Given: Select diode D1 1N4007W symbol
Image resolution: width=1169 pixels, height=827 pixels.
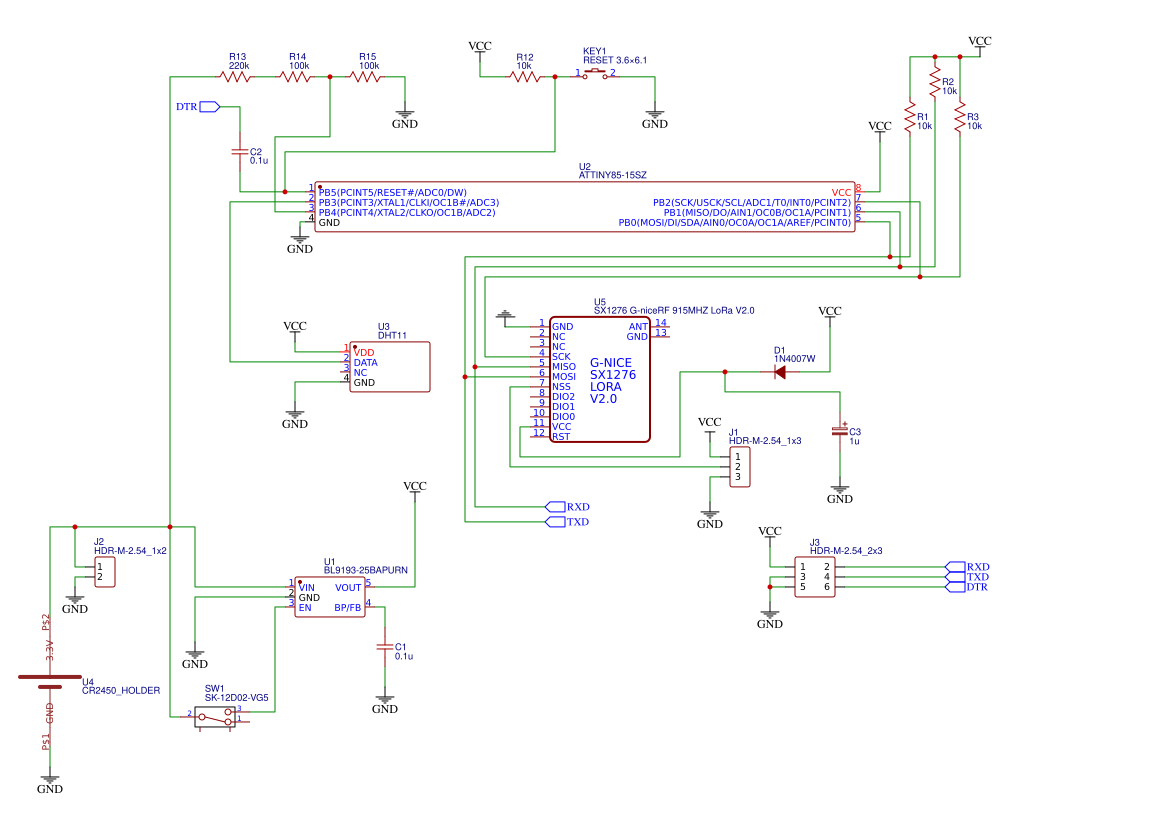Looking at the screenshot, I should [780, 371].
